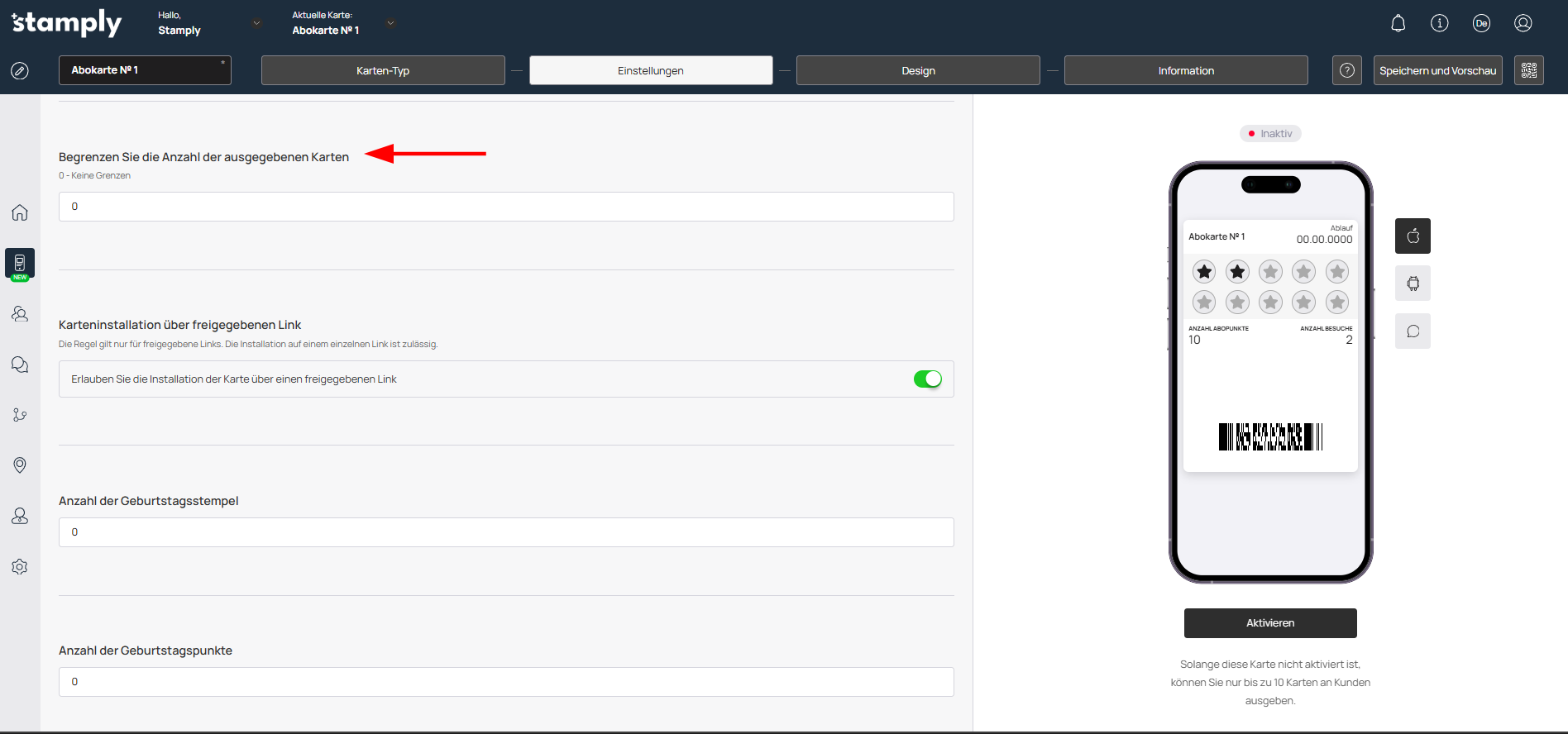Toggle installation via shared link switch
Screen dimensions: 1568x734
pyautogui.click(x=927, y=379)
